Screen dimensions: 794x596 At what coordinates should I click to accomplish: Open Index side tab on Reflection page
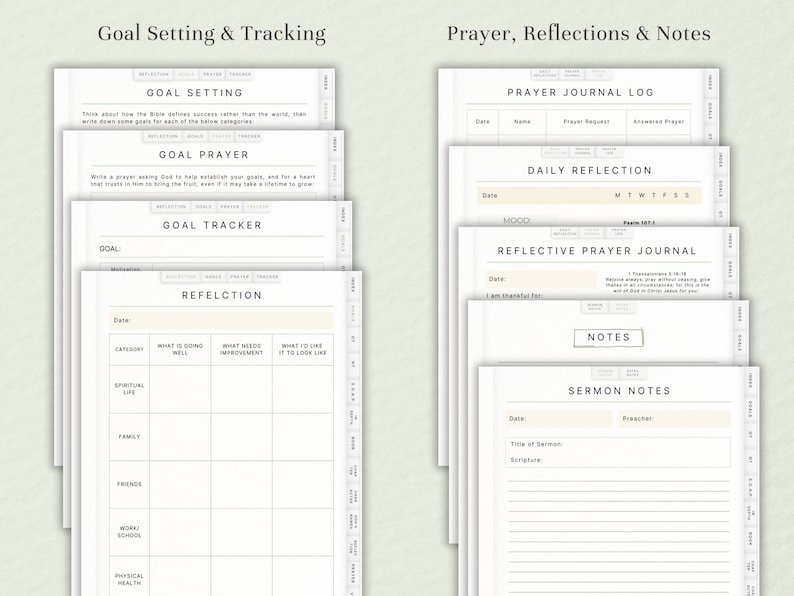tap(353, 285)
